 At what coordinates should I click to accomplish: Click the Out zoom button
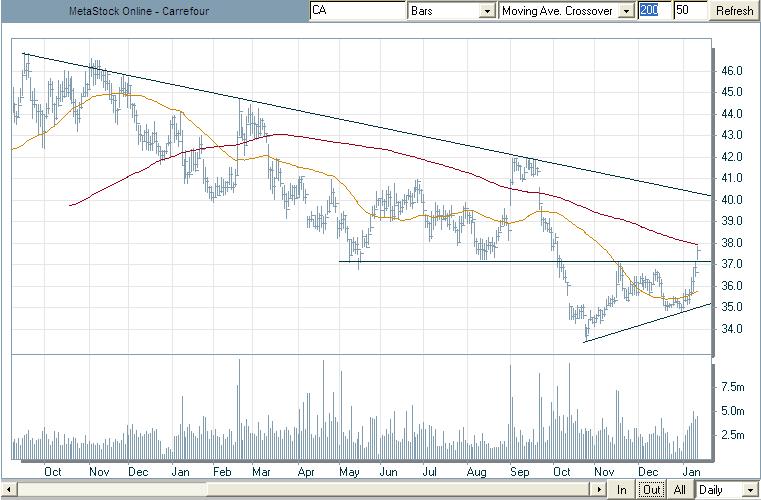[x=651, y=489]
